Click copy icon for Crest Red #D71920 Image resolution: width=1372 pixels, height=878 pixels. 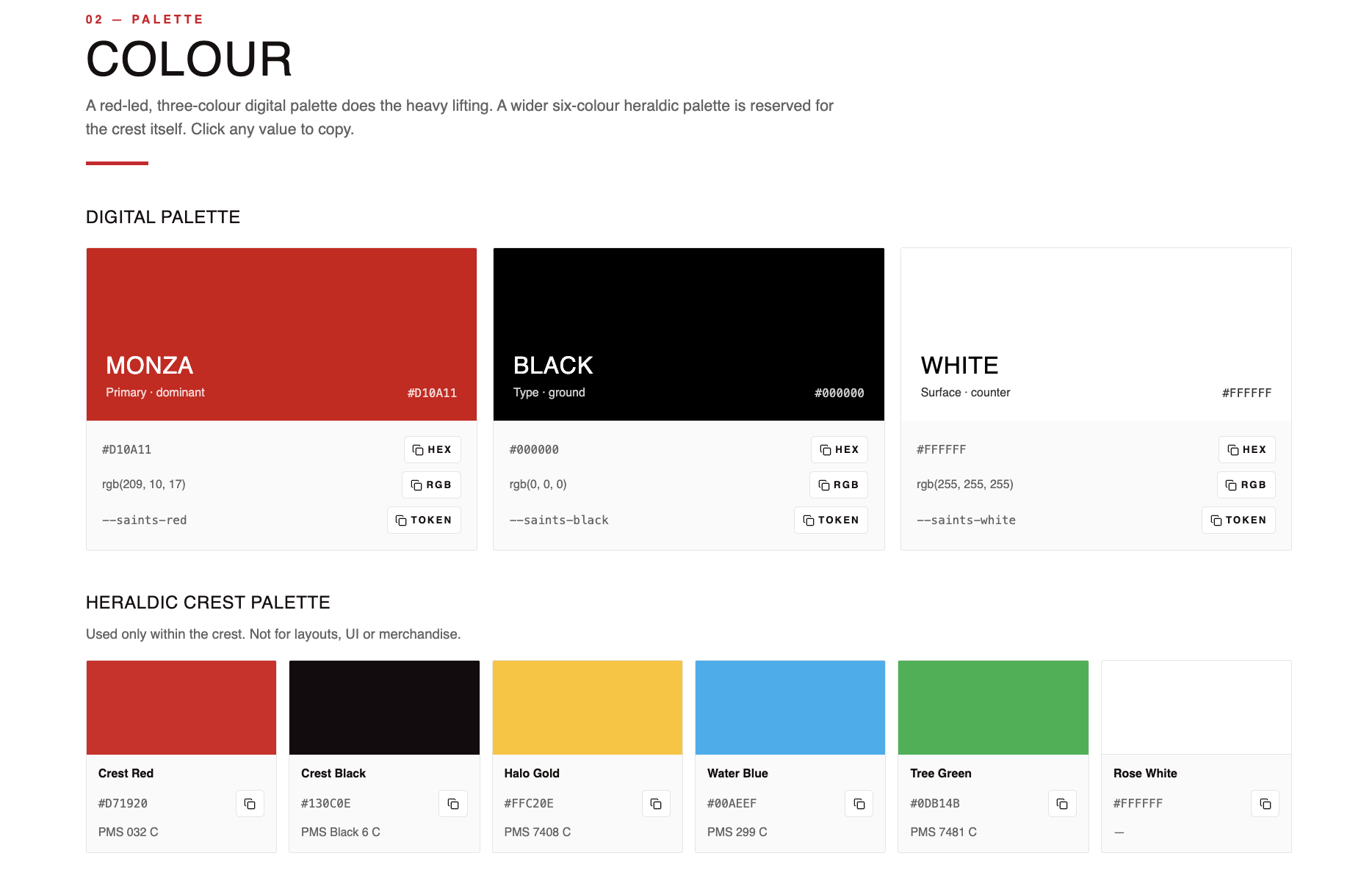tap(250, 804)
